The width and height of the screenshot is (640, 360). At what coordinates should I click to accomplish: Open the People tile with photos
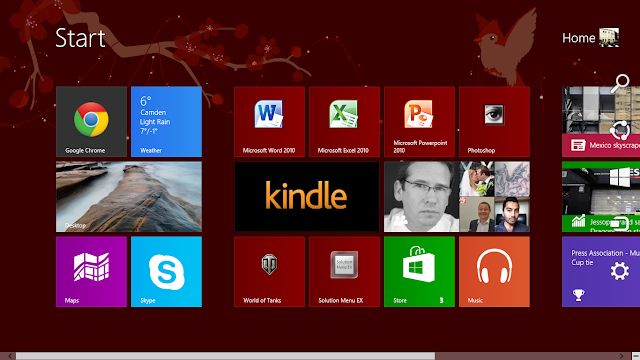(x=457, y=197)
